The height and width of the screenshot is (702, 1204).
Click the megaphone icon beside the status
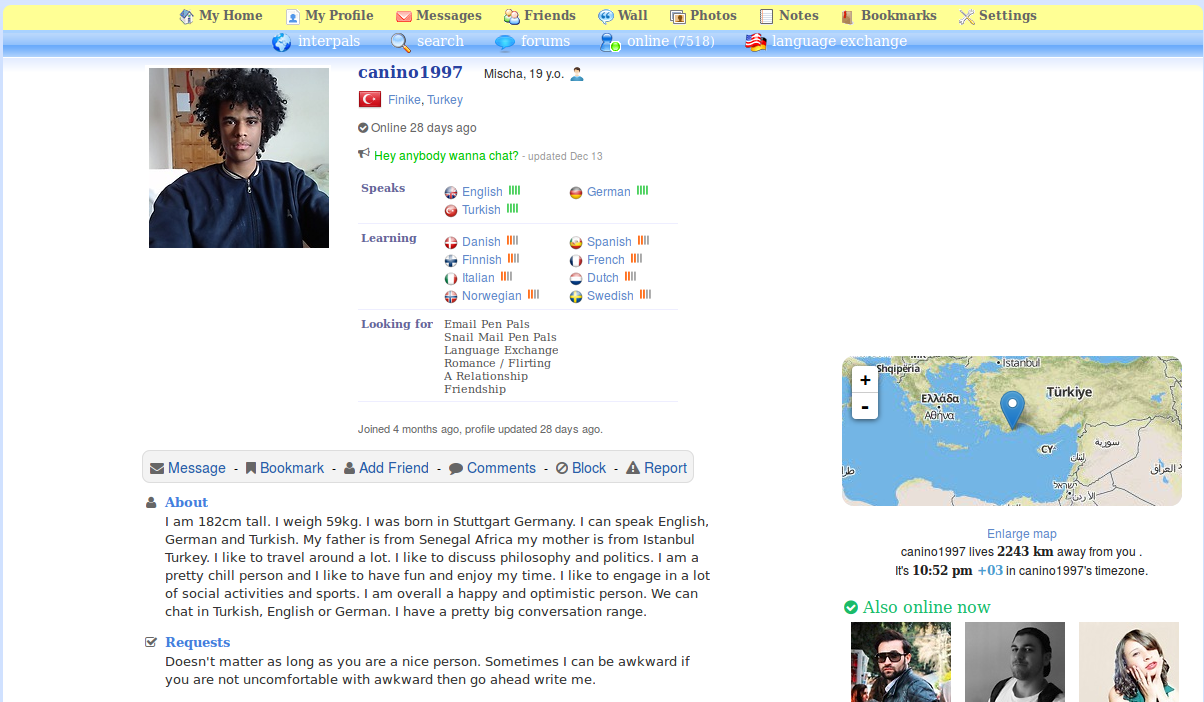pyautogui.click(x=364, y=154)
